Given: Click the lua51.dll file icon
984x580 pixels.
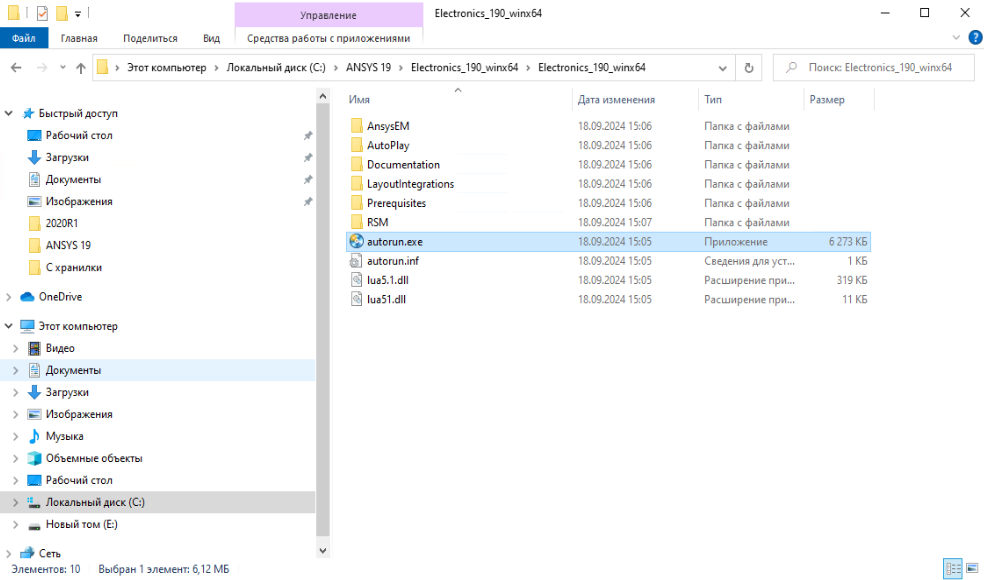Looking at the screenshot, I should pyautogui.click(x=356, y=299).
